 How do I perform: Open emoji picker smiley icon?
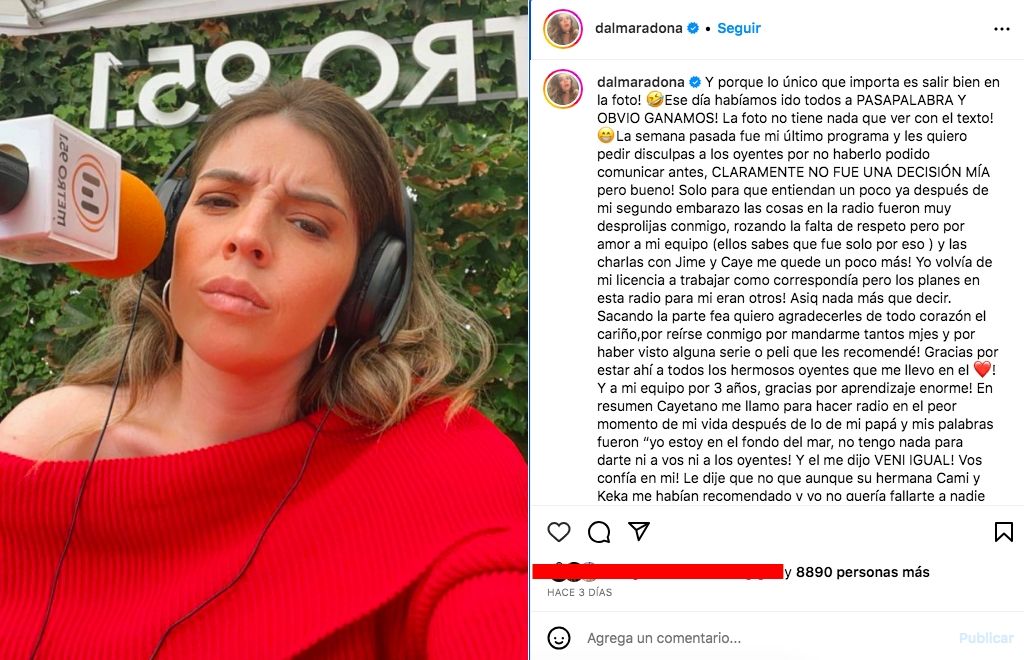pos(559,638)
